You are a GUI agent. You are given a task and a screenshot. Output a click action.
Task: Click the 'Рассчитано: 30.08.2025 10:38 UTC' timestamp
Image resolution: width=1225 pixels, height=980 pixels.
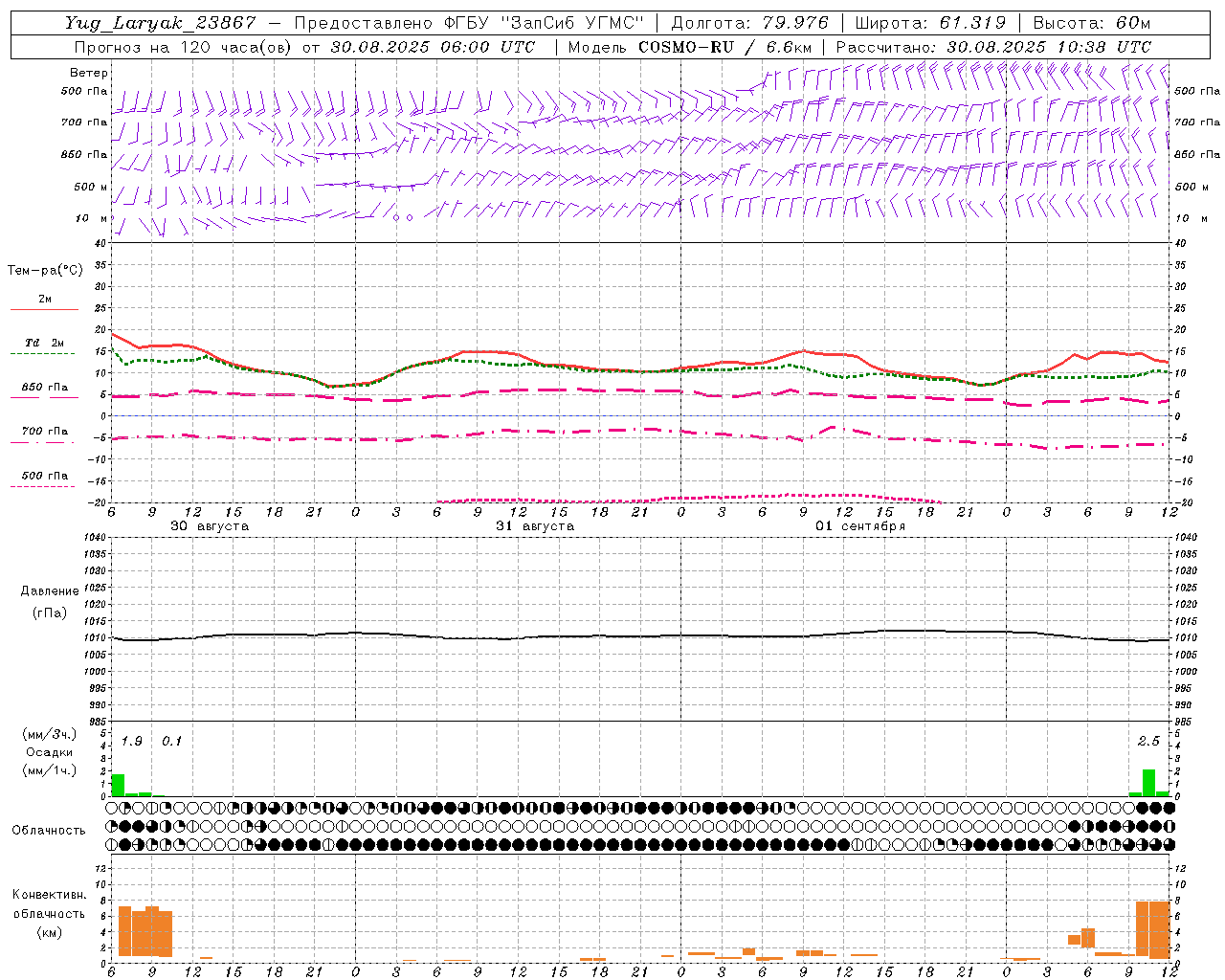[993, 47]
